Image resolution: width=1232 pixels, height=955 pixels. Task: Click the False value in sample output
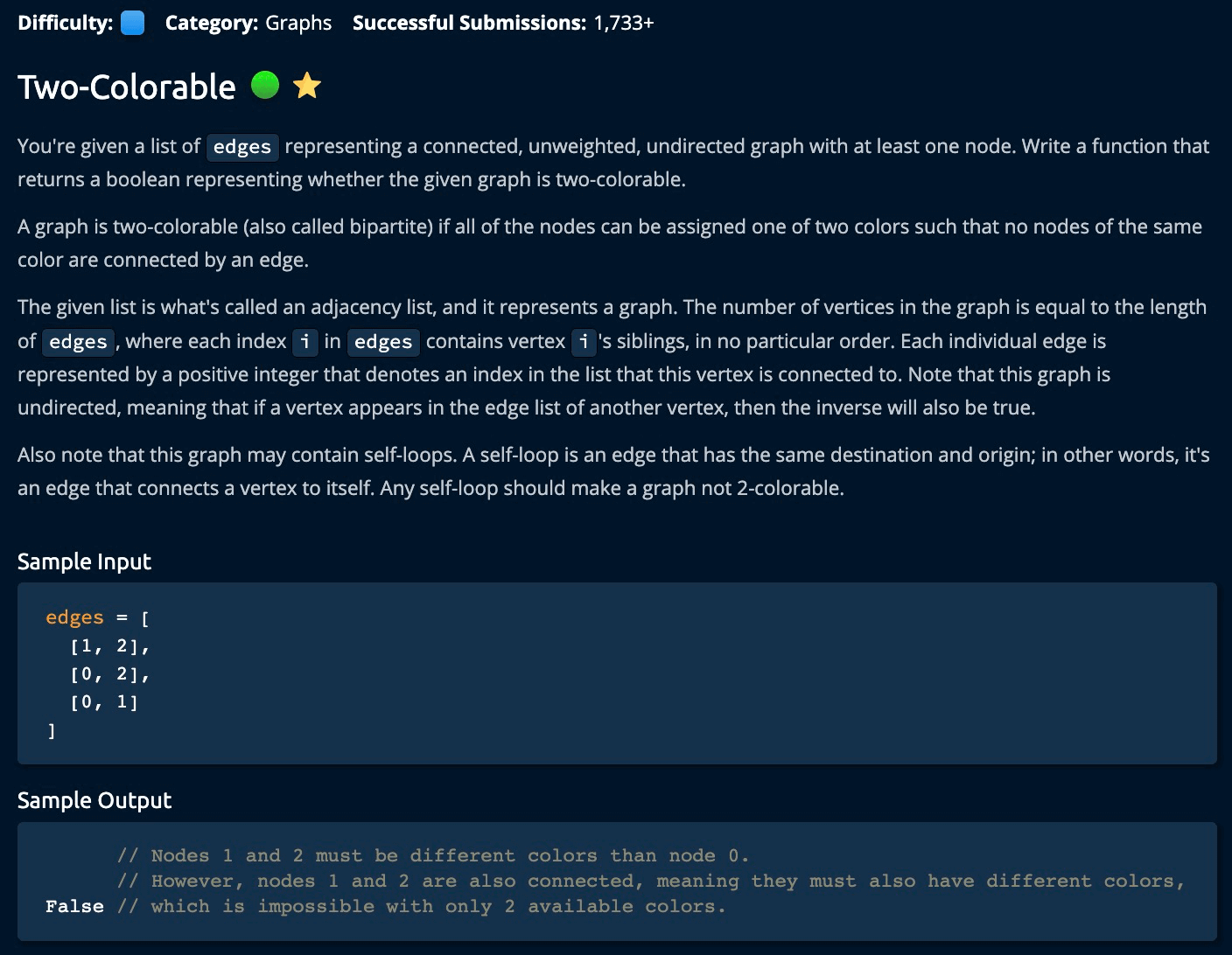point(74,906)
